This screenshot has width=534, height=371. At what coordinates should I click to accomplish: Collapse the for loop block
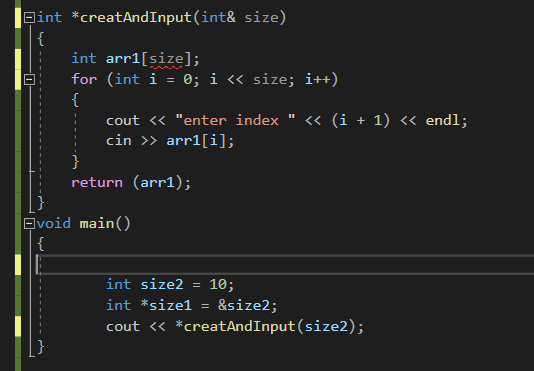(29, 80)
